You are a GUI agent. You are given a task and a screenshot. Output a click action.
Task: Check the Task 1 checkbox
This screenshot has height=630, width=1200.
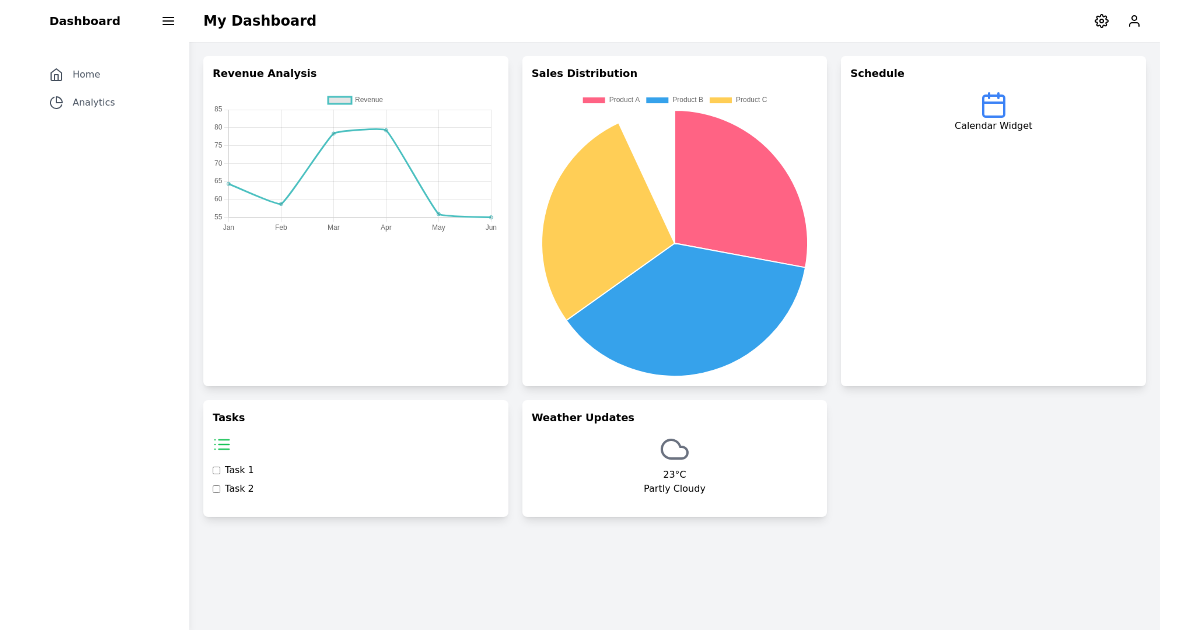pyautogui.click(x=216, y=469)
